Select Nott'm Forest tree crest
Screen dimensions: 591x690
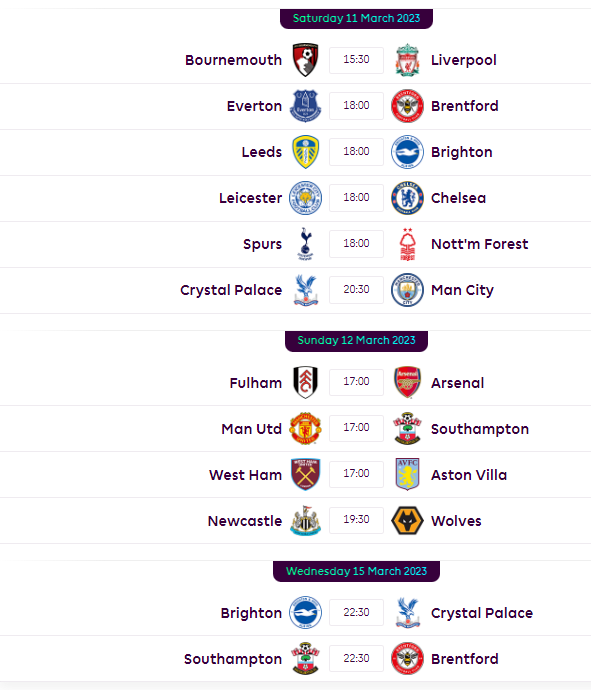click(x=407, y=244)
